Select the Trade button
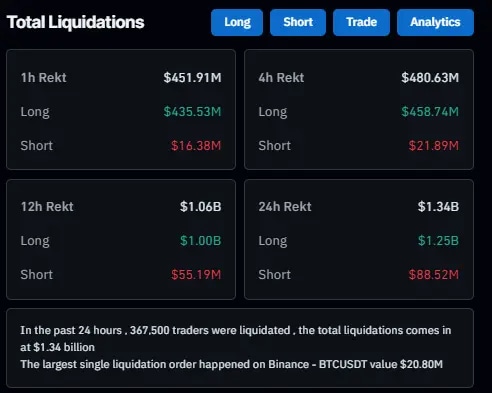This screenshot has width=492, height=393. pyautogui.click(x=361, y=22)
